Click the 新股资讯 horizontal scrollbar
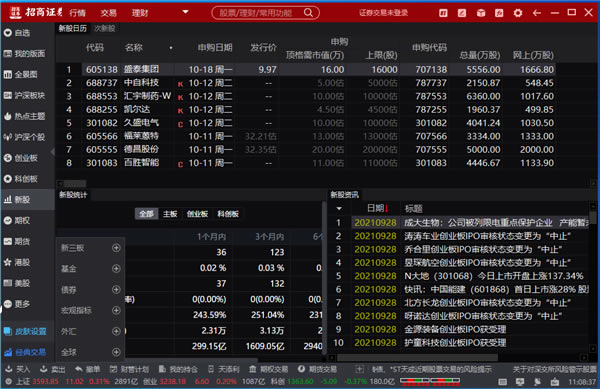600x389 pixels. point(417,358)
